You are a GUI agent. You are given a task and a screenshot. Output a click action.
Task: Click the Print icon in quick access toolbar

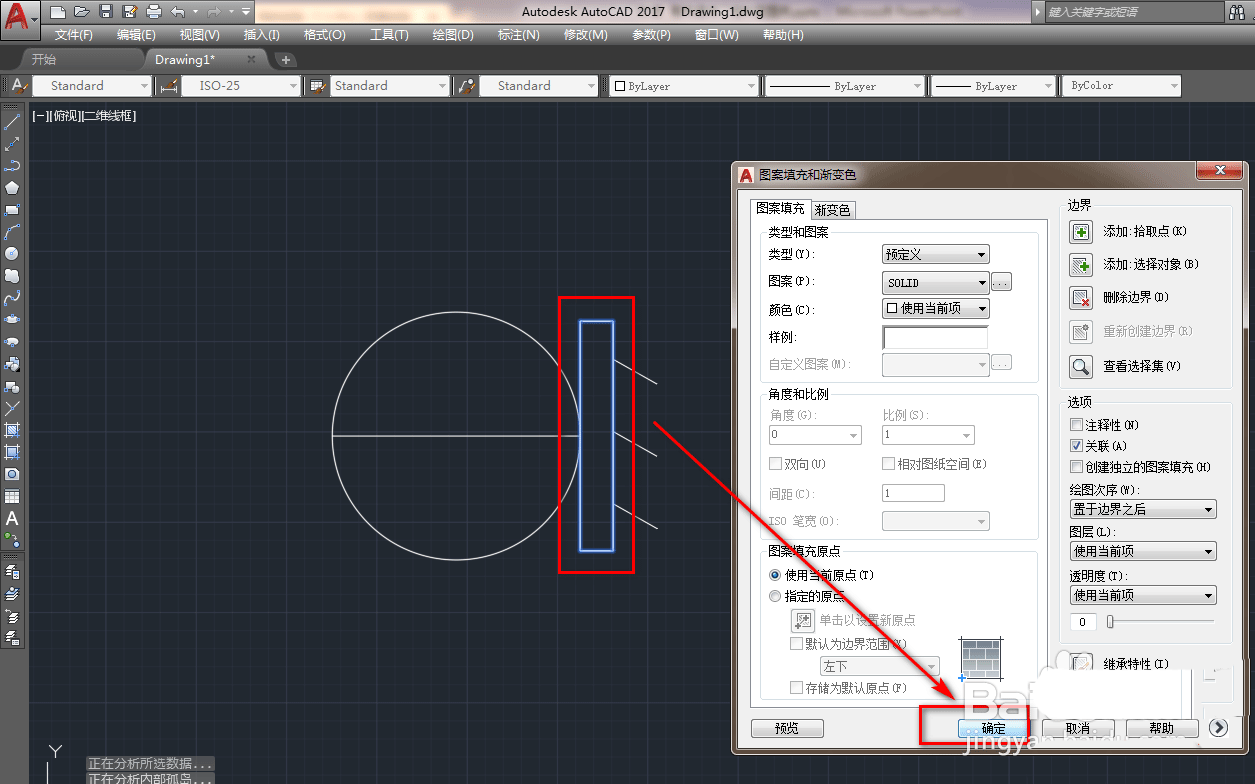(x=153, y=12)
